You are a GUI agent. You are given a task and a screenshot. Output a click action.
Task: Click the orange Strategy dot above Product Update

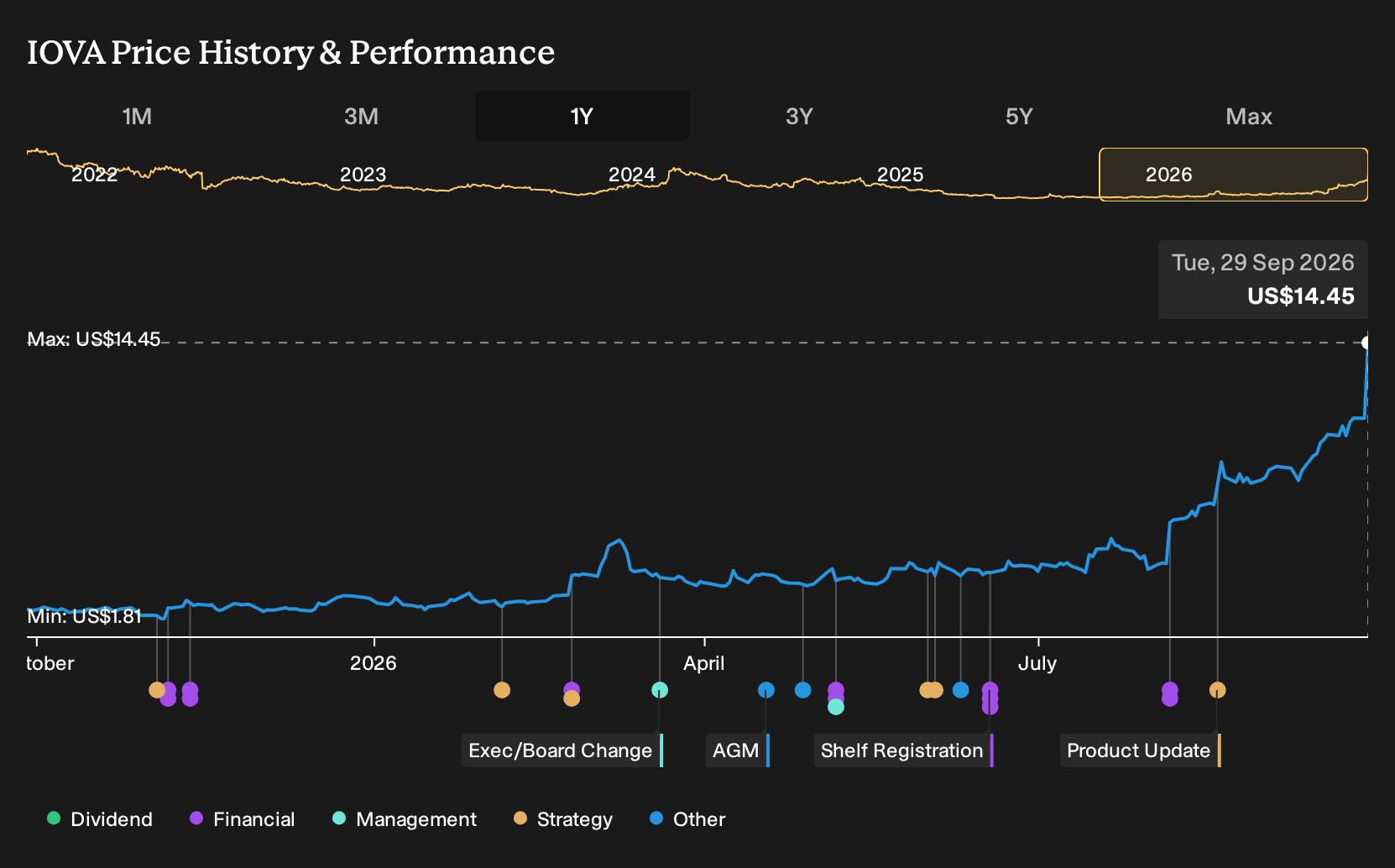tap(1217, 690)
